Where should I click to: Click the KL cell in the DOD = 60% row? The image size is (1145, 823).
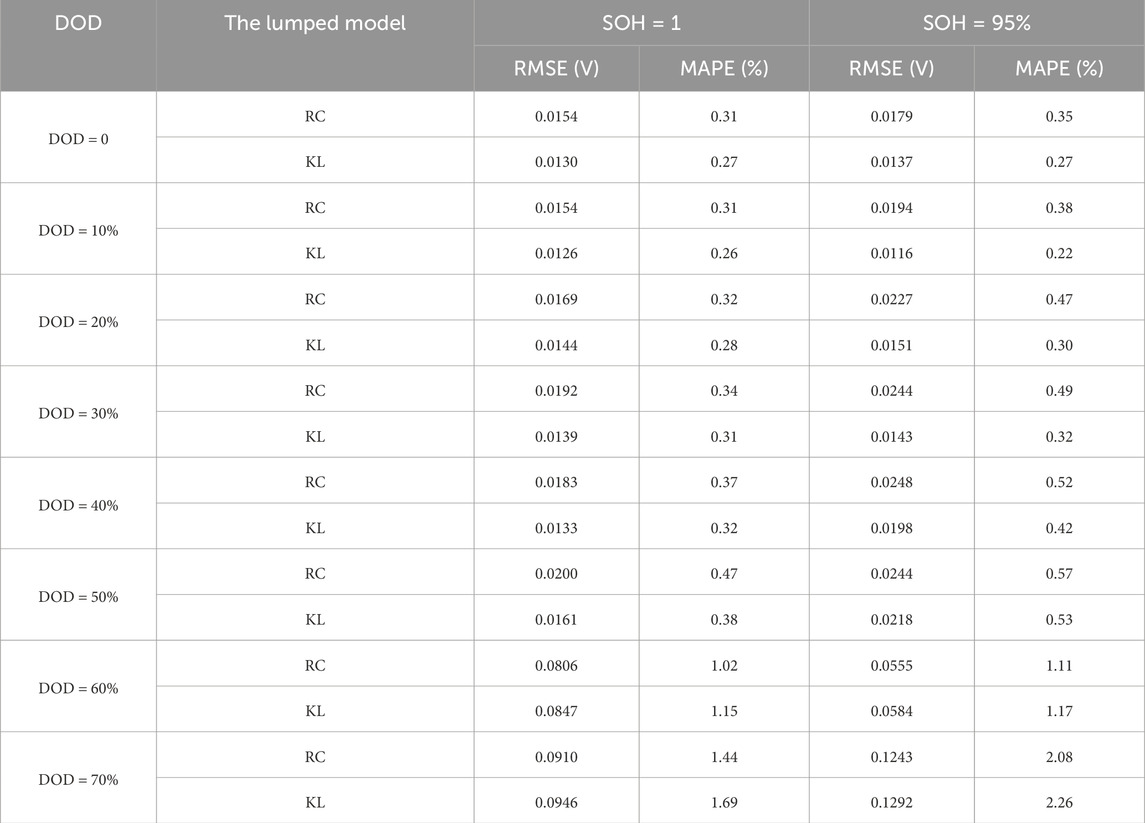click(315, 711)
